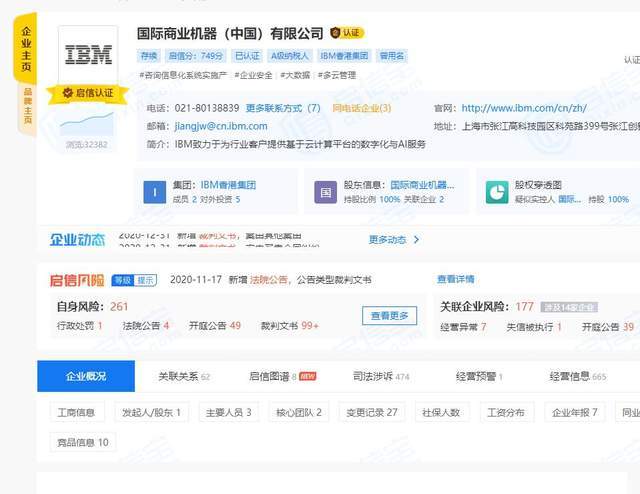Open 更多联系方式 (7) link
Viewport: 640px width, 494px height.
283,108
